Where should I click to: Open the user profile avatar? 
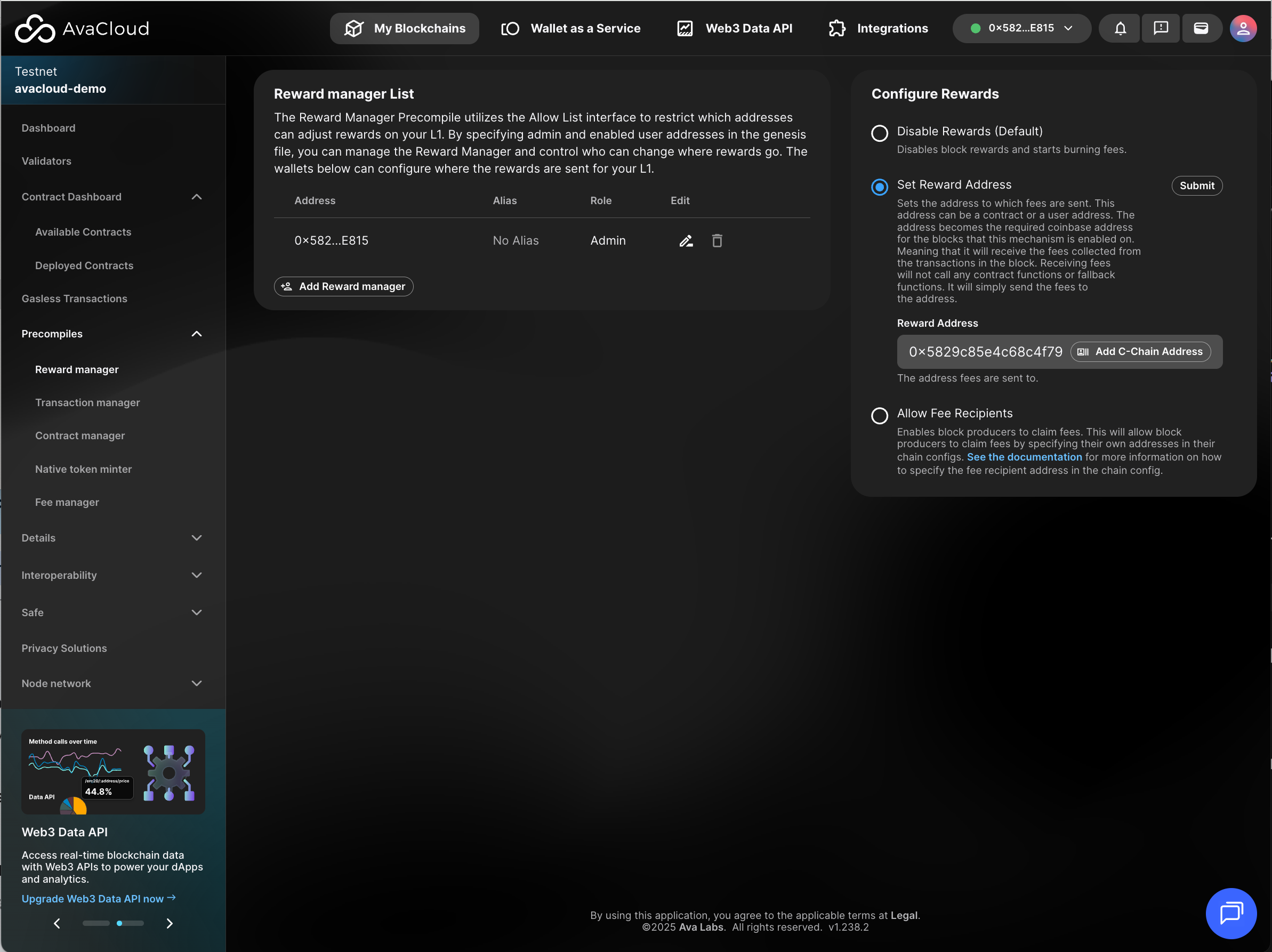click(1243, 28)
